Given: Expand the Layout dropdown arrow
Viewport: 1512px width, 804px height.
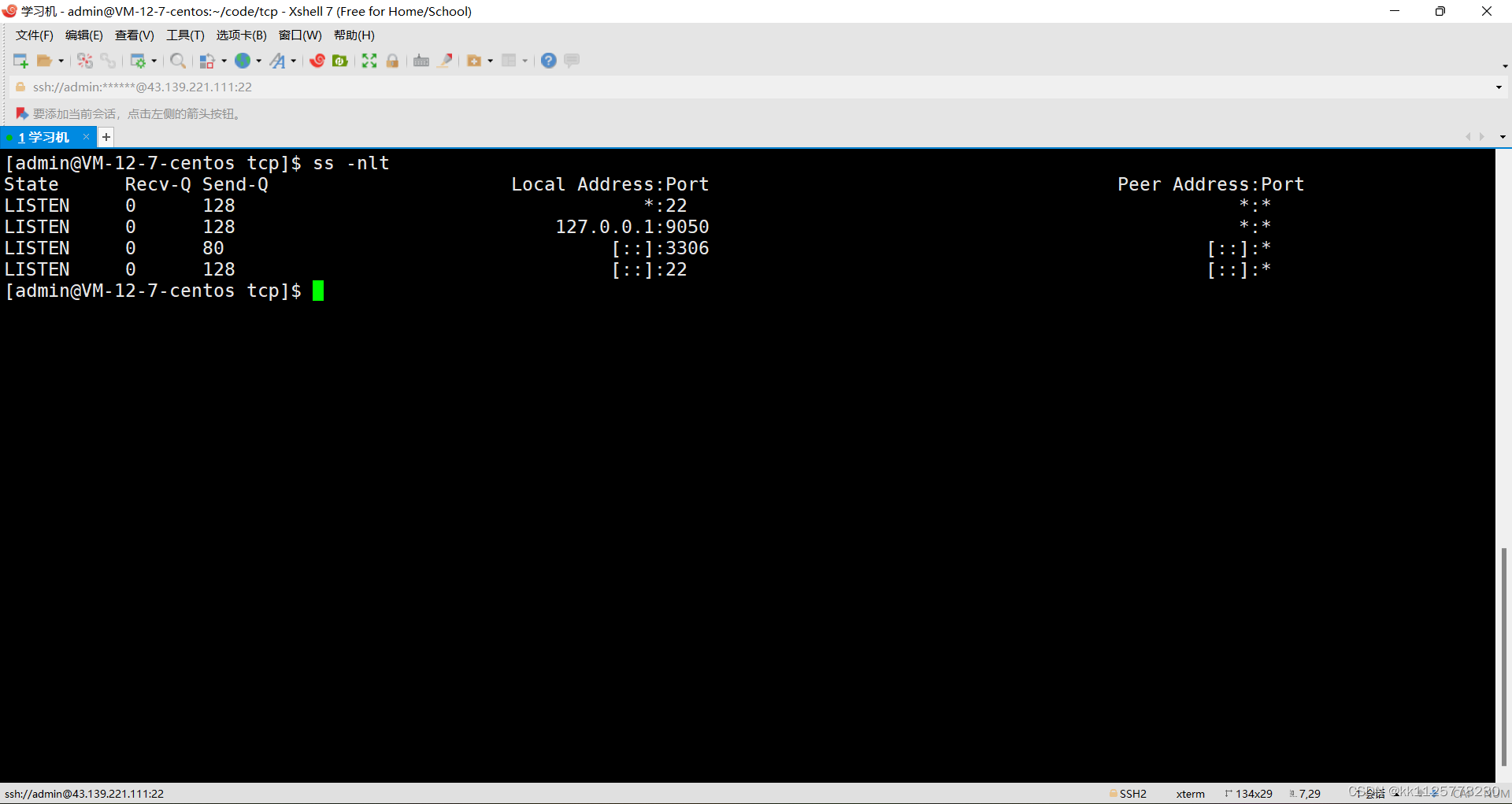Looking at the screenshot, I should [524, 61].
